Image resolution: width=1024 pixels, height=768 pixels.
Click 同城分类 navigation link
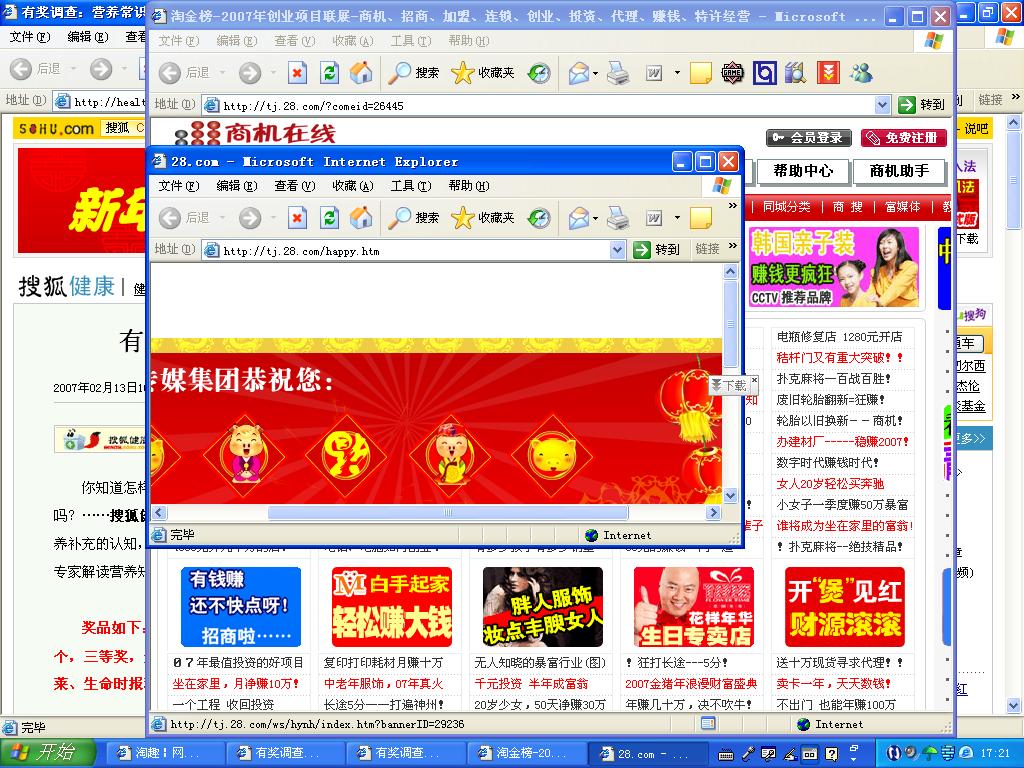(x=786, y=207)
